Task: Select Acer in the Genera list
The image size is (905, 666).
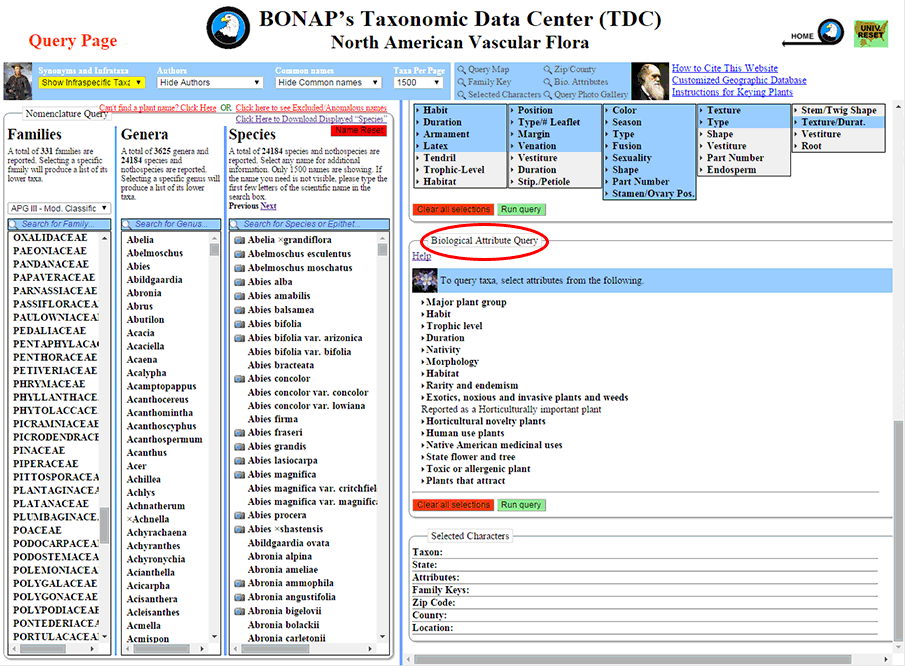Action: coord(137,466)
